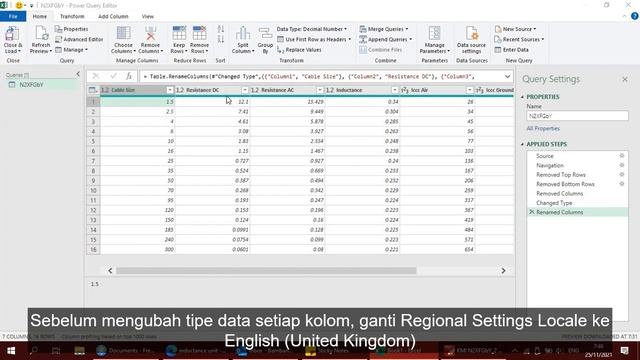This screenshot has height=360, width=640.
Task: Click the formula bar text
Action: (x=311, y=76)
